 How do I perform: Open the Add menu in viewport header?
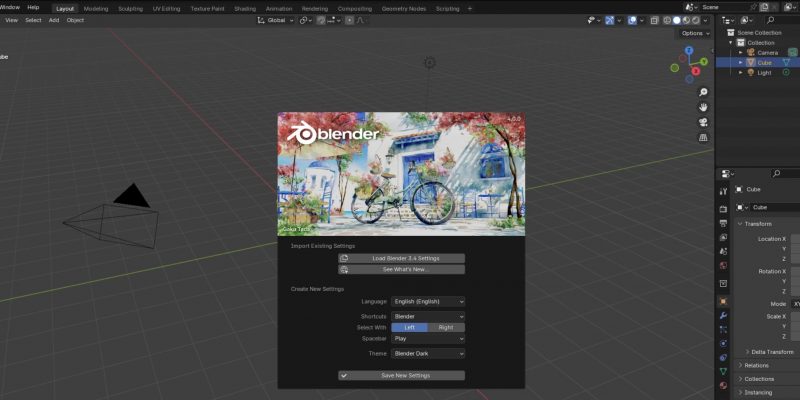54,20
